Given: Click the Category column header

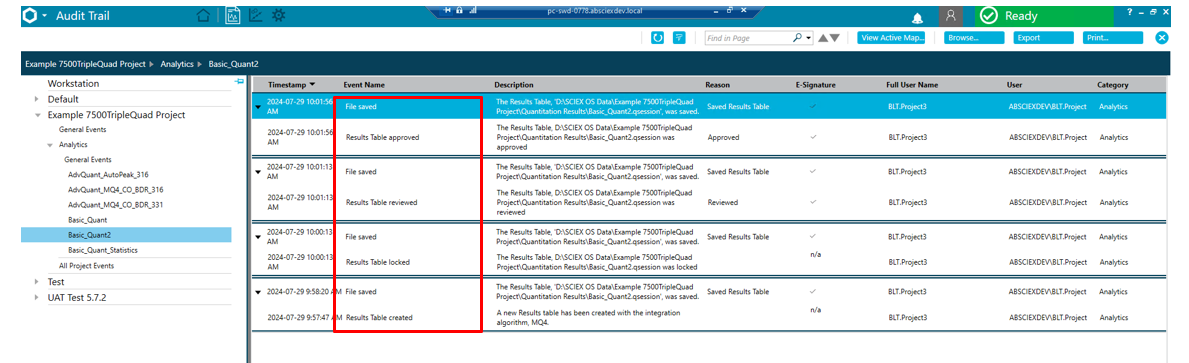Looking at the screenshot, I should click(x=1112, y=85).
